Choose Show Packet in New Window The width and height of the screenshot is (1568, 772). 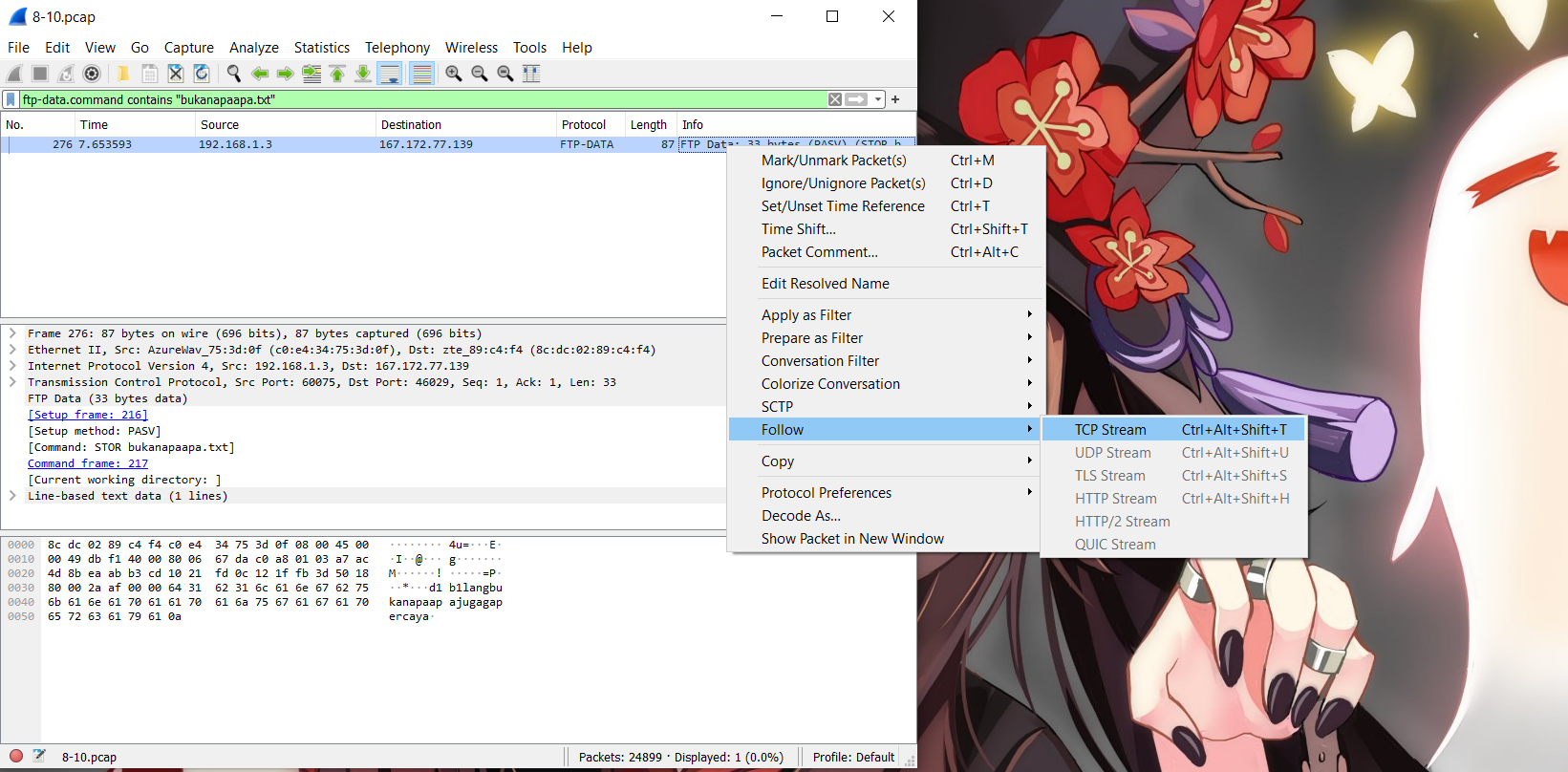886,539
